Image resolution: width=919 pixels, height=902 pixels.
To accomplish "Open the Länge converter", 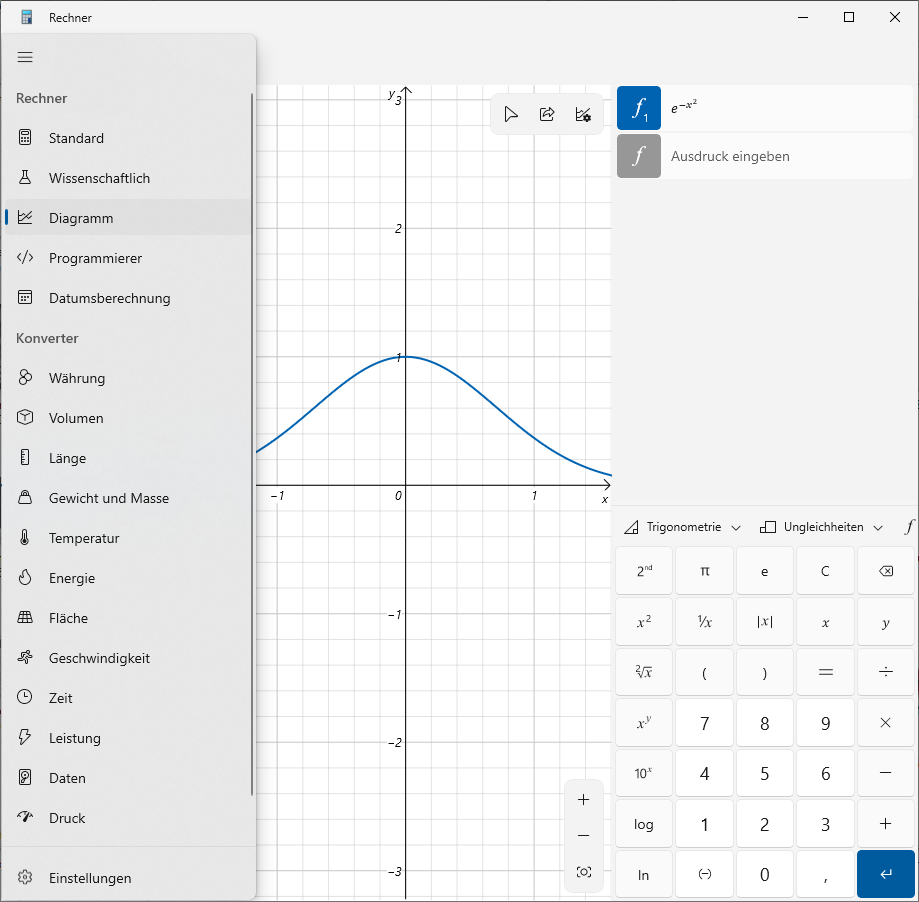I will coord(128,458).
